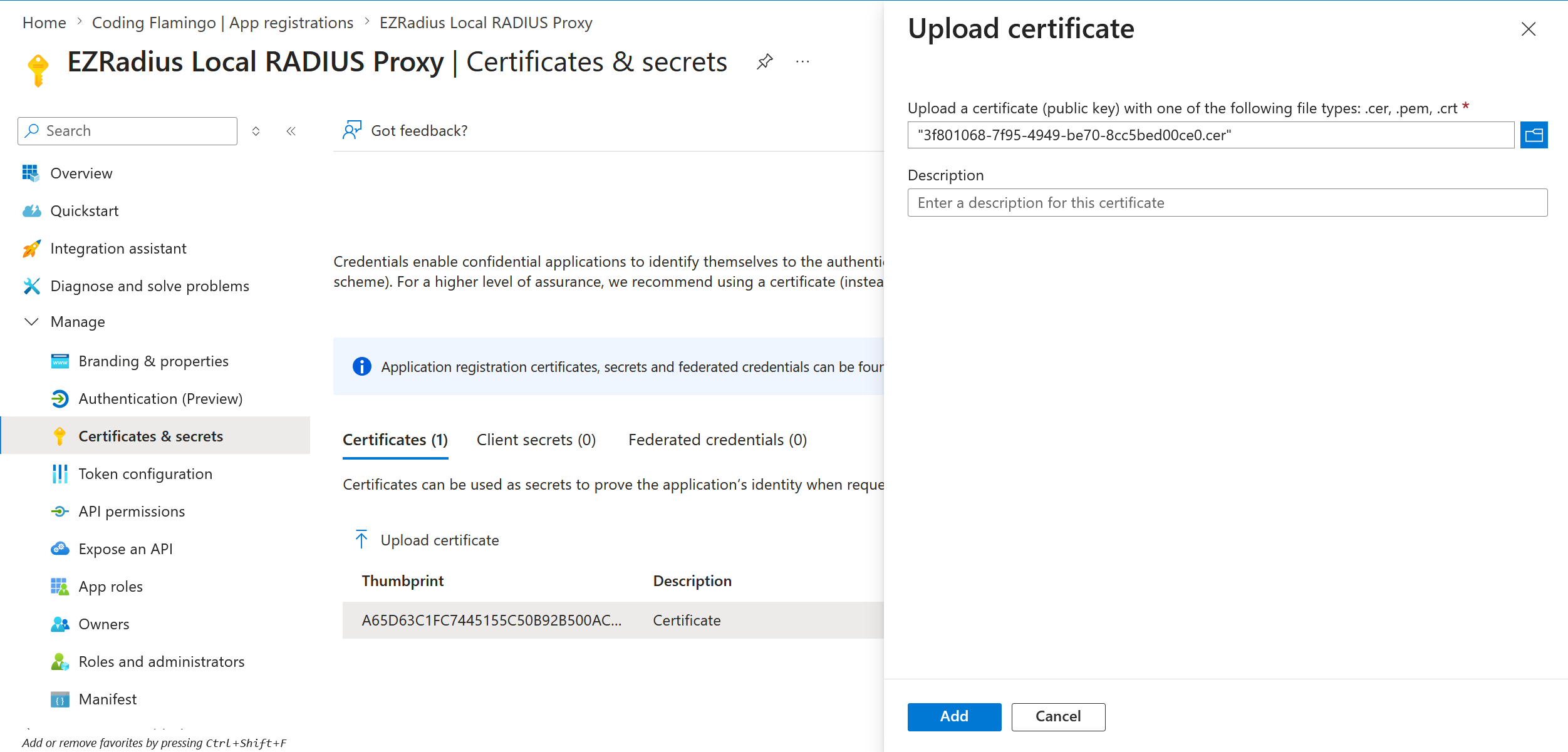
Task: Click the search magnifier icon in sidebar
Action: tap(32, 130)
